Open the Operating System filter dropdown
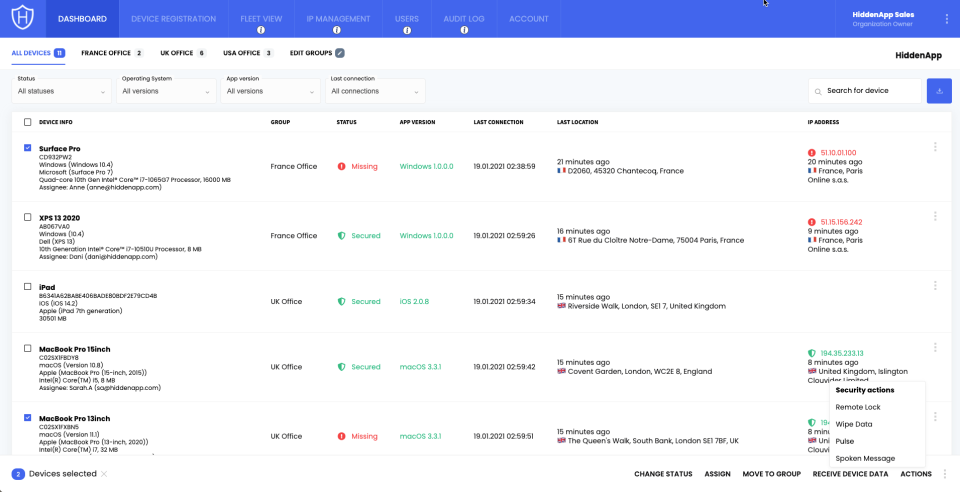The width and height of the screenshot is (960, 492). 166,91
